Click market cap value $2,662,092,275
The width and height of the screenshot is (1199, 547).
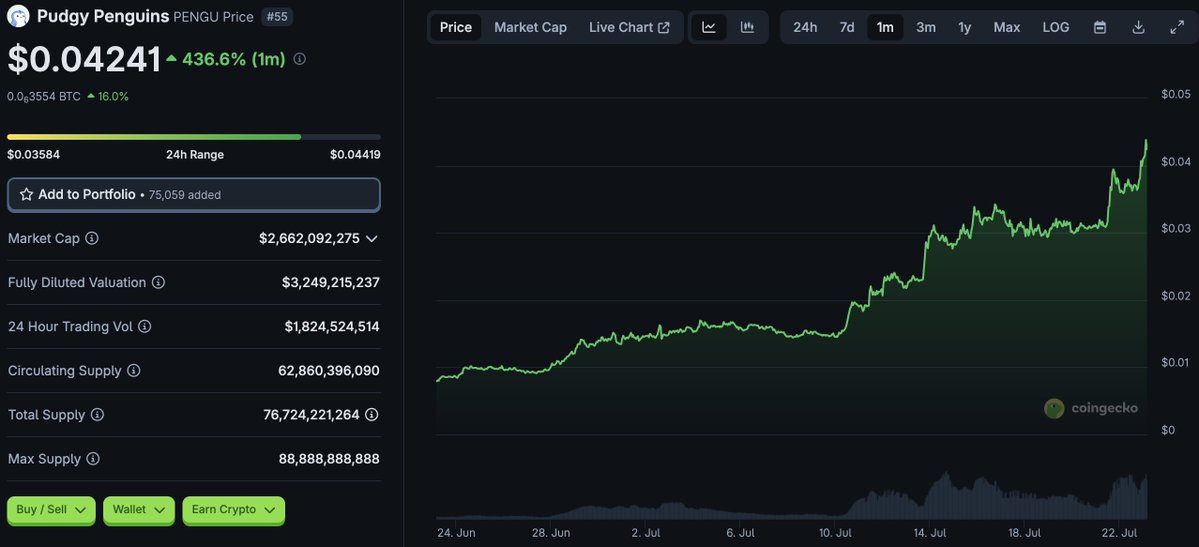tap(309, 239)
